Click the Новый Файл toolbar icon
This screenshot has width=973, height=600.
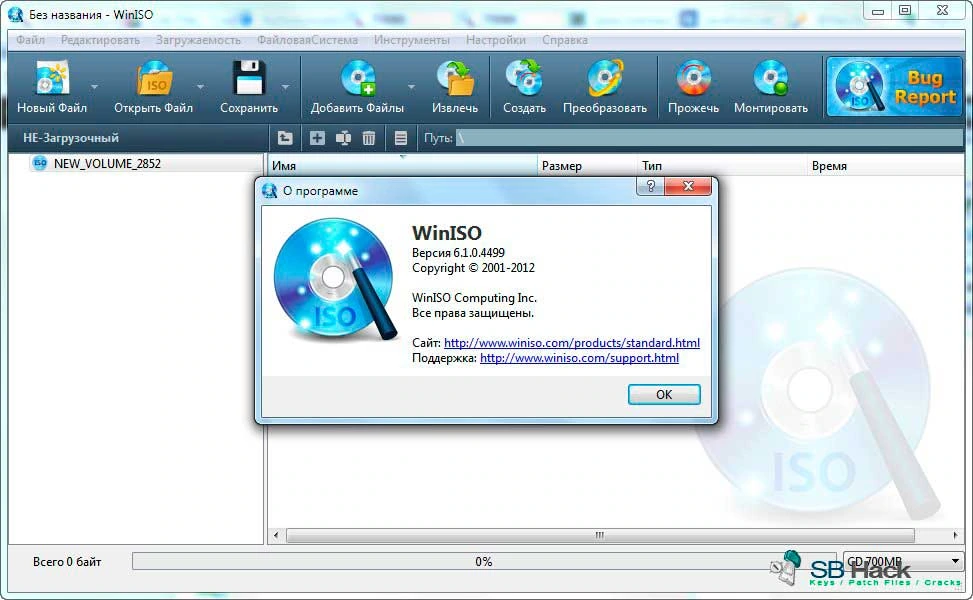pyautogui.click(x=52, y=78)
